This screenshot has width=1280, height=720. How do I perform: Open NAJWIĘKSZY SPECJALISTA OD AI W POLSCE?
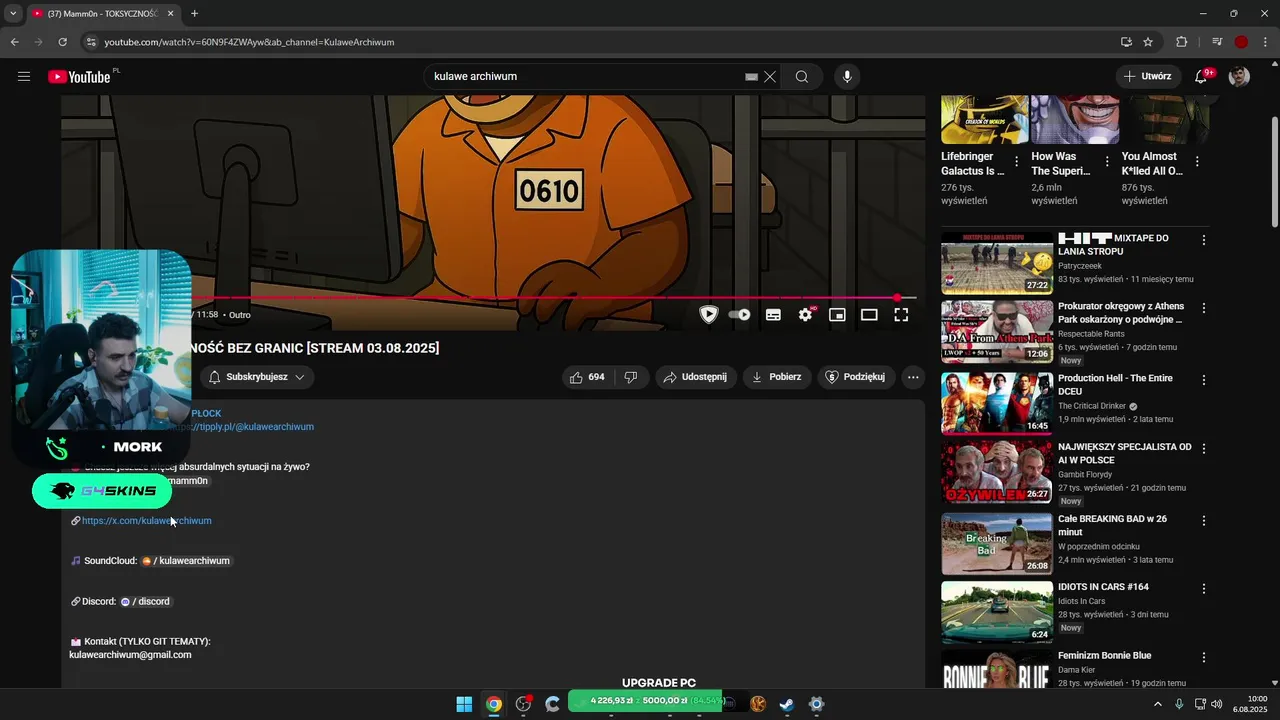(1125, 454)
